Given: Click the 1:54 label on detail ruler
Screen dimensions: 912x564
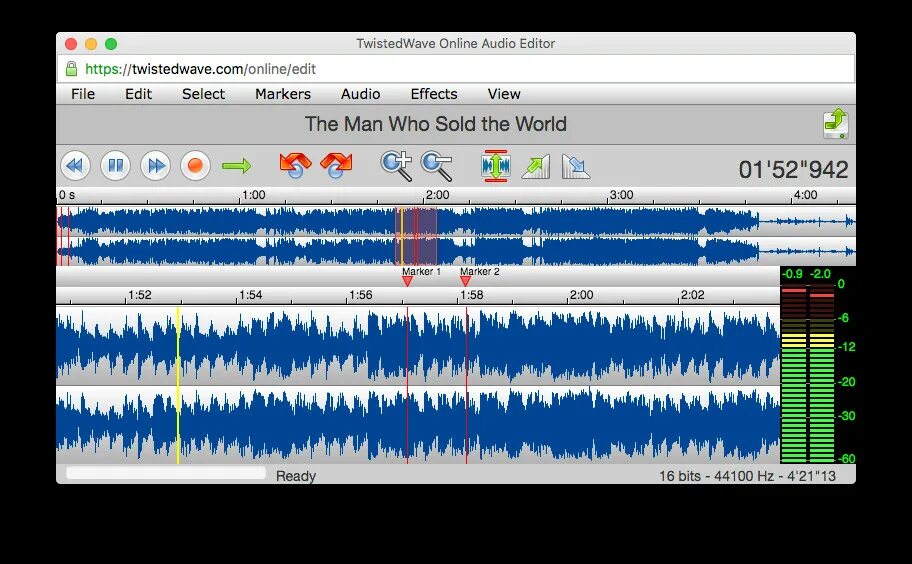Looking at the screenshot, I should click(251, 295).
